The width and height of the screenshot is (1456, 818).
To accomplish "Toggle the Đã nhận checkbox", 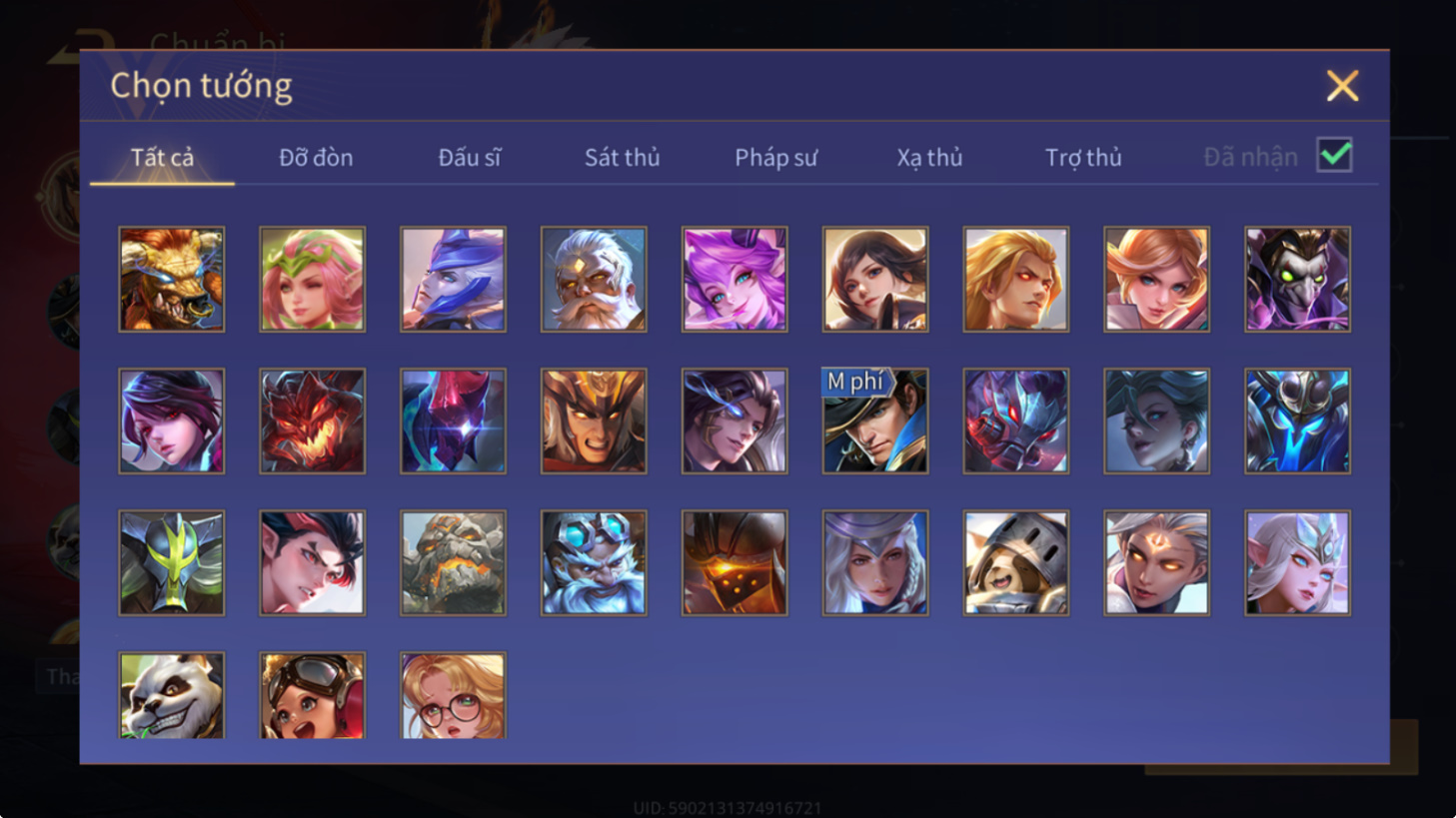I will (x=1335, y=156).
